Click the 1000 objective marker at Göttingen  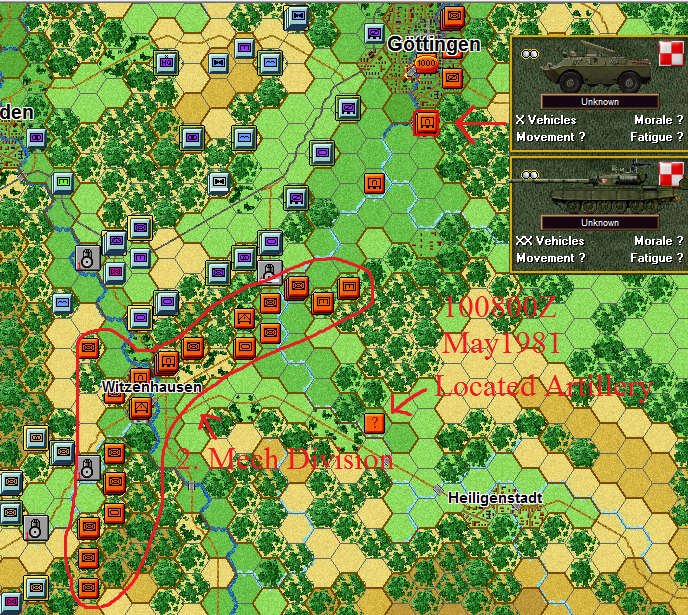point(426,64)
